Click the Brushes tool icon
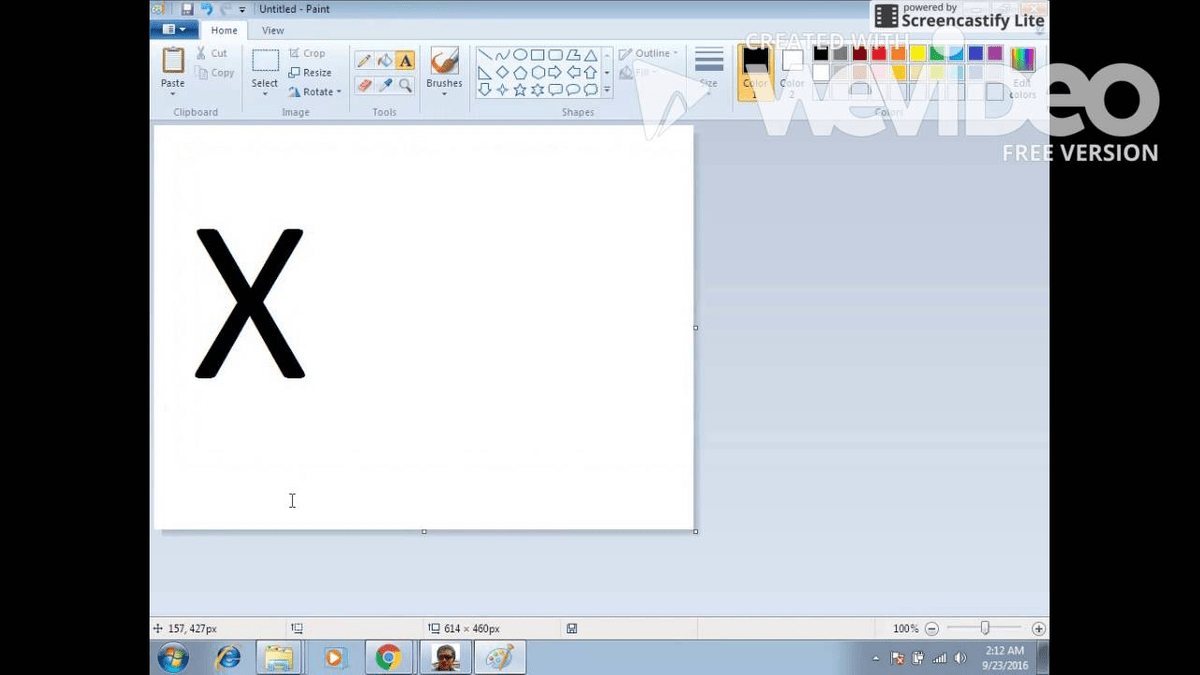This screenshot has height=675, width=1200. pyautogui.click(x=444, y=61)
